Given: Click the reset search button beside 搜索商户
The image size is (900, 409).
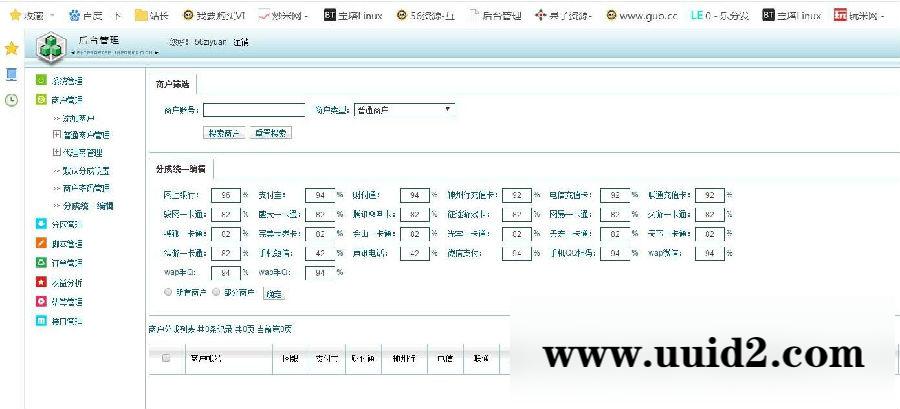Looking at the screenshot, I should [270, 133].
